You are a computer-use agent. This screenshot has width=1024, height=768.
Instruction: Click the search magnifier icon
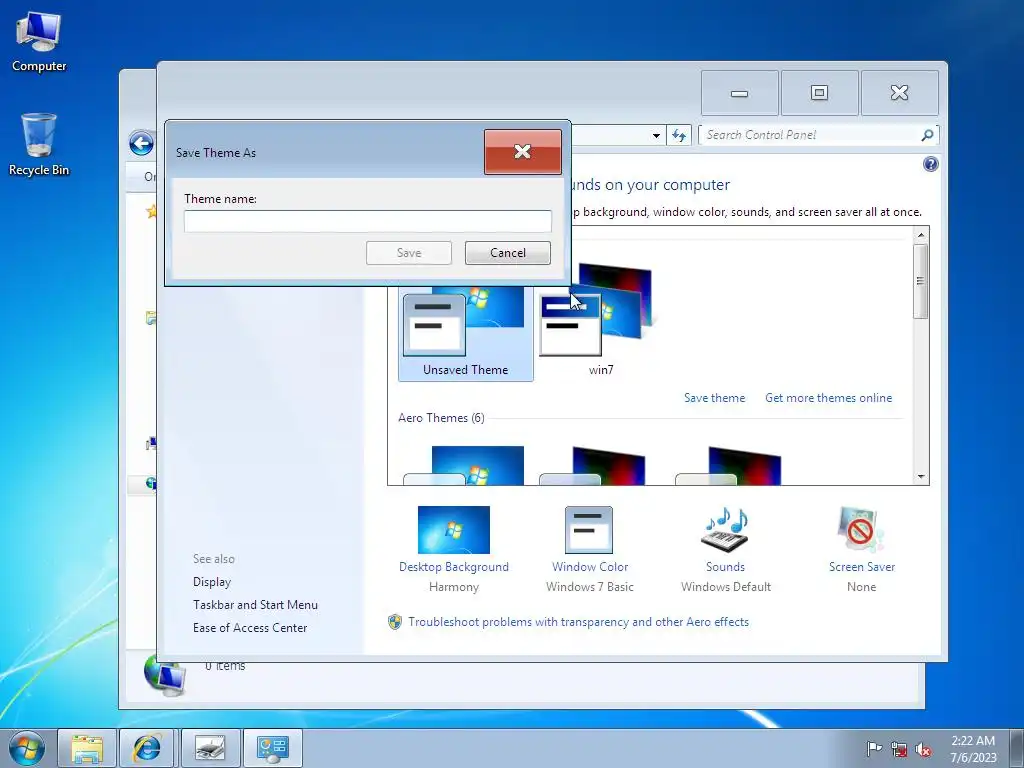[927, 135]
